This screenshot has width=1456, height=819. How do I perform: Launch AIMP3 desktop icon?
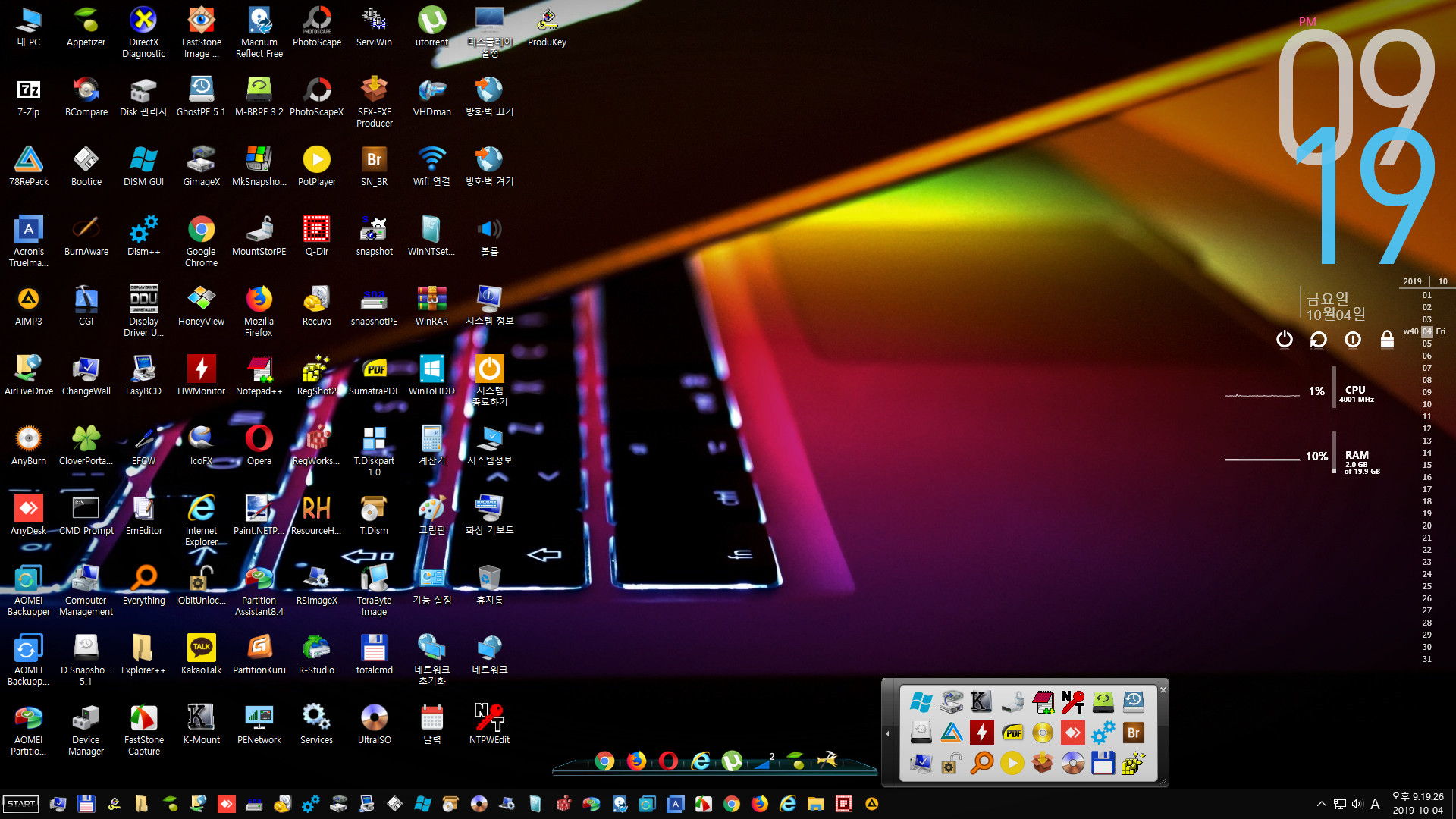[x=29, y=306]
